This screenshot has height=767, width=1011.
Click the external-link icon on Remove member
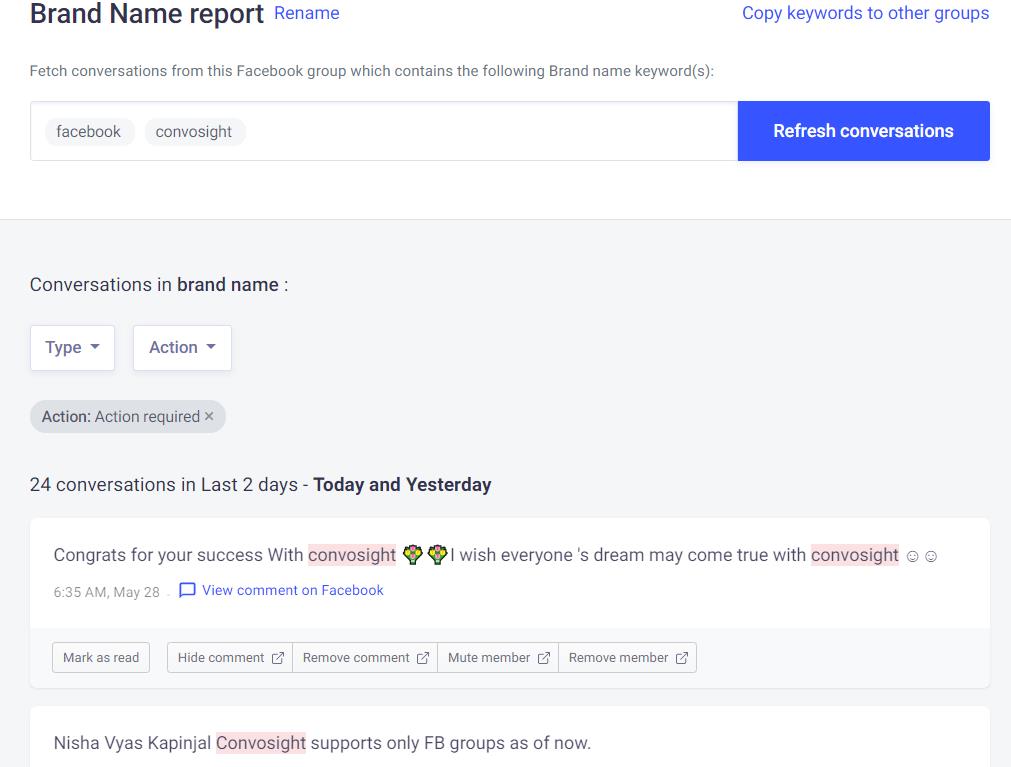681,657
